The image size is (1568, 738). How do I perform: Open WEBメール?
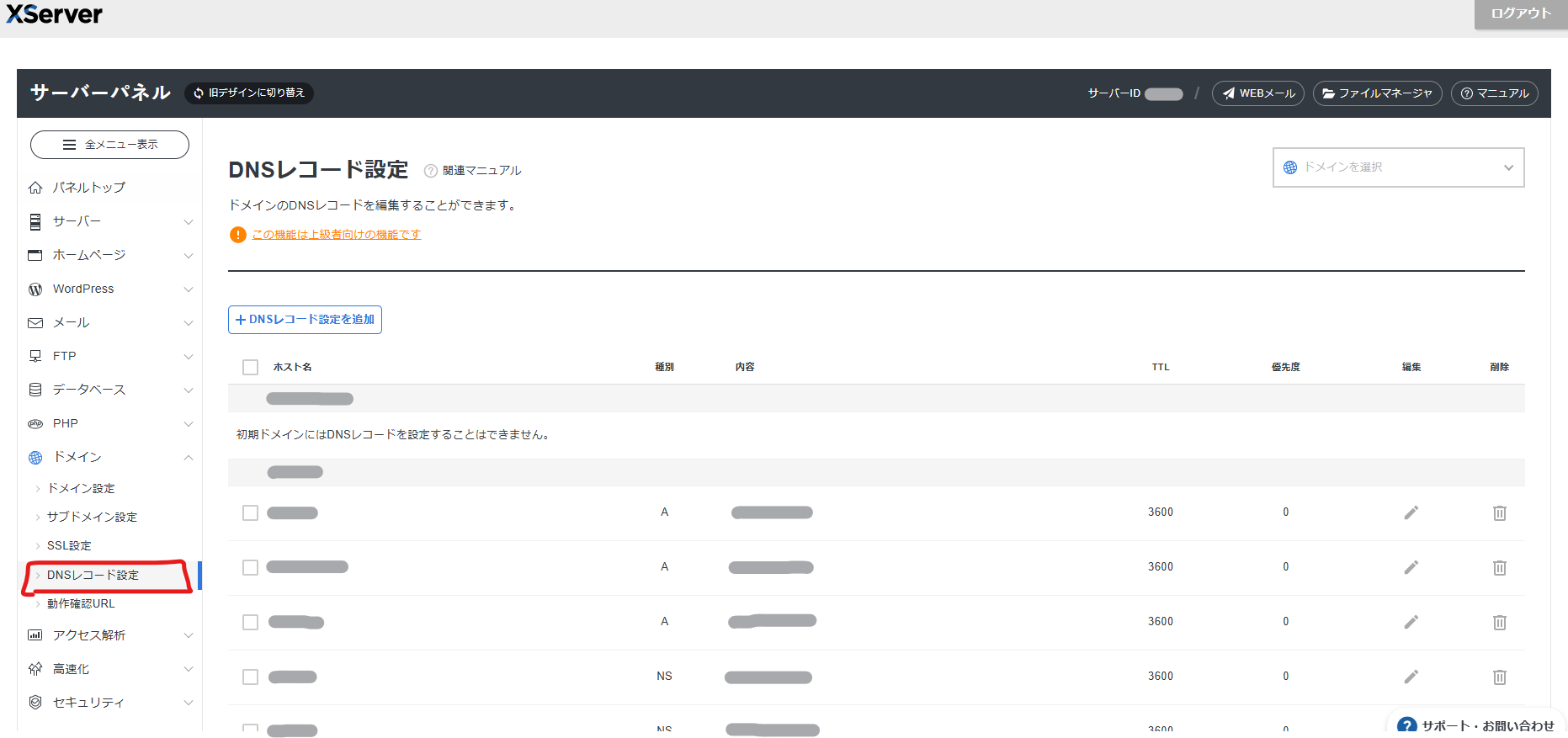point(1258,93)
